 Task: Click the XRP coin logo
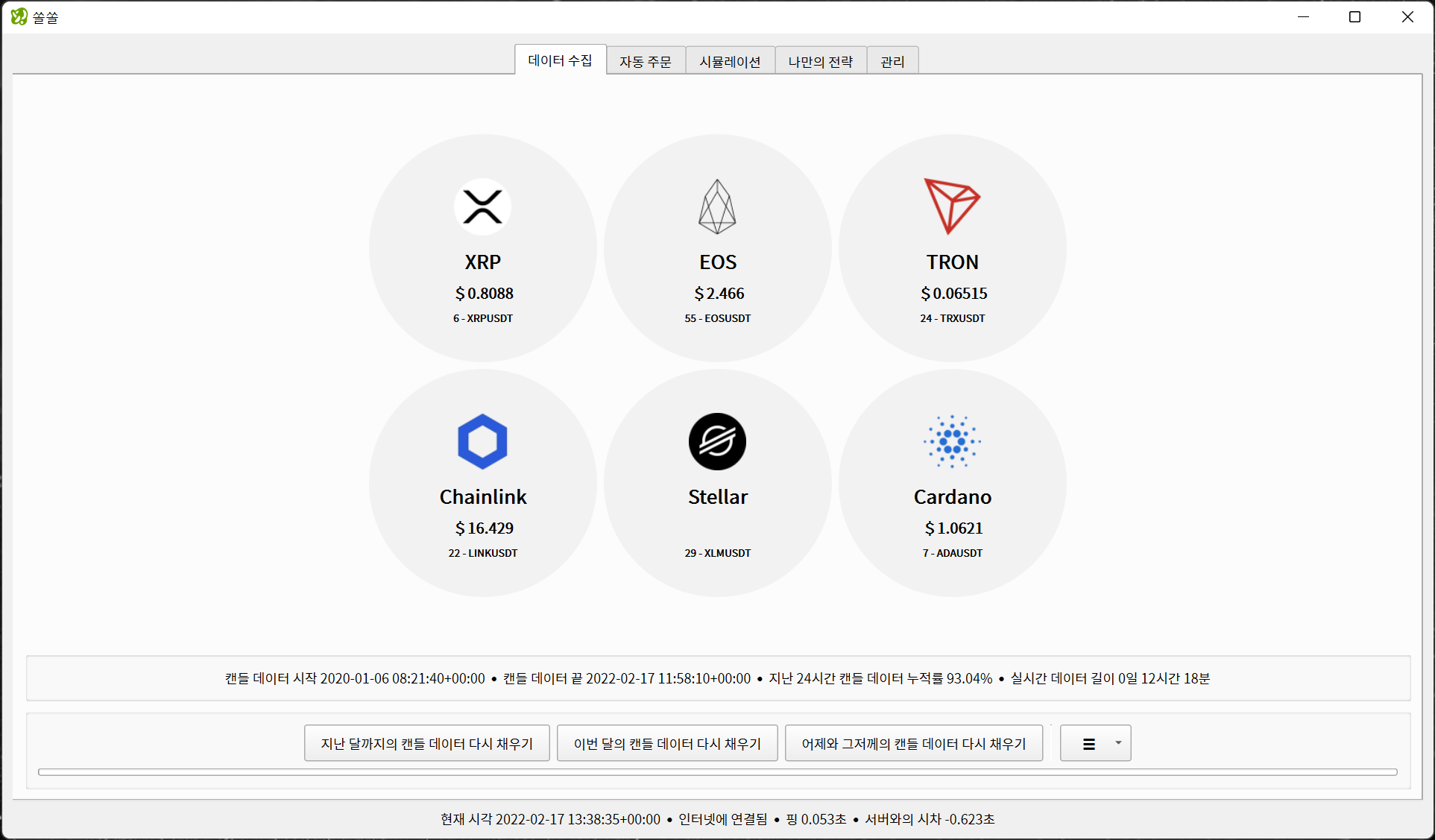coord(482,206)
